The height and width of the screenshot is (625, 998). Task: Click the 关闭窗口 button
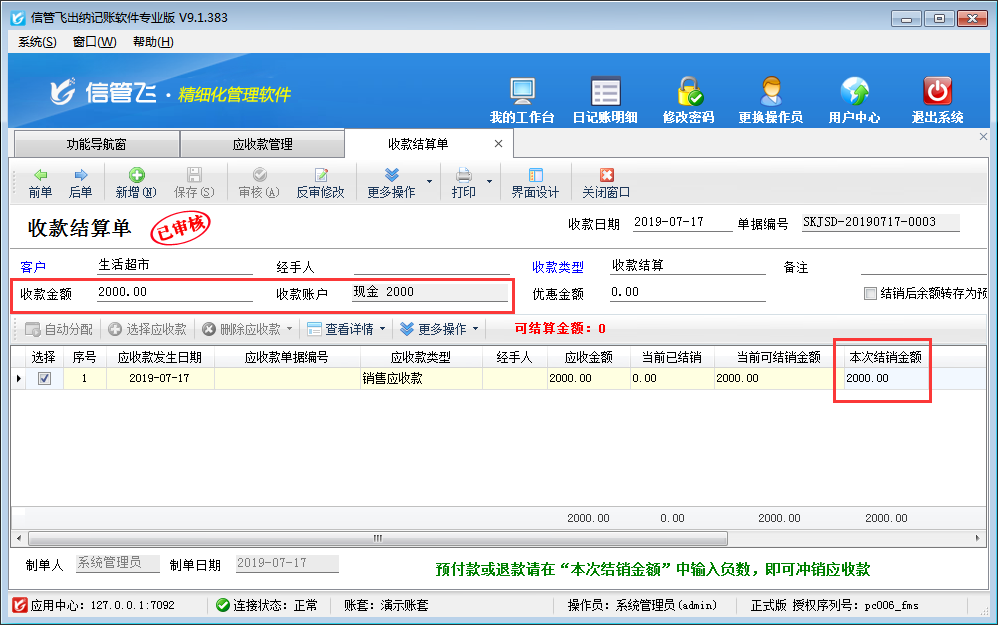pos(606,182)
